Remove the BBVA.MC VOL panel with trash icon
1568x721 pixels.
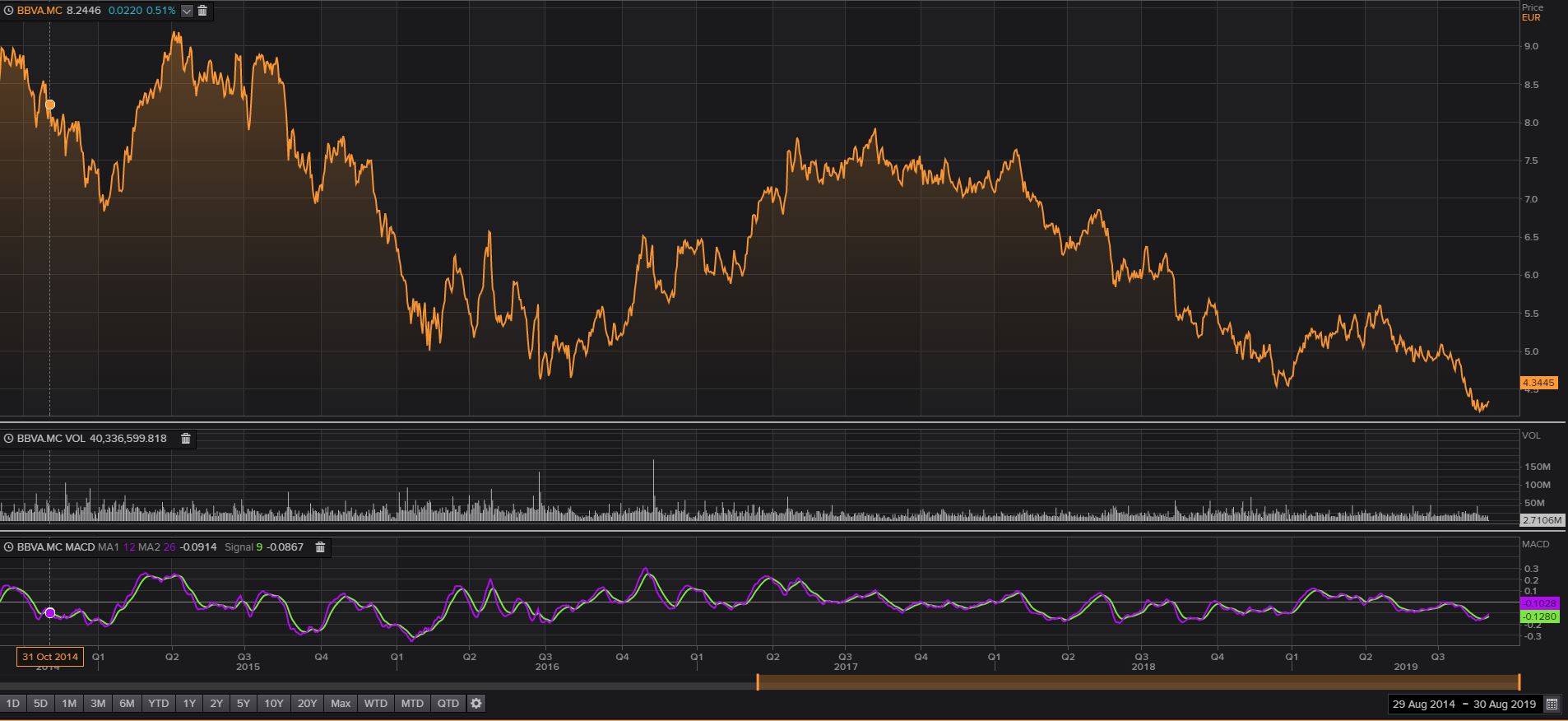click(x=186, y=439)
